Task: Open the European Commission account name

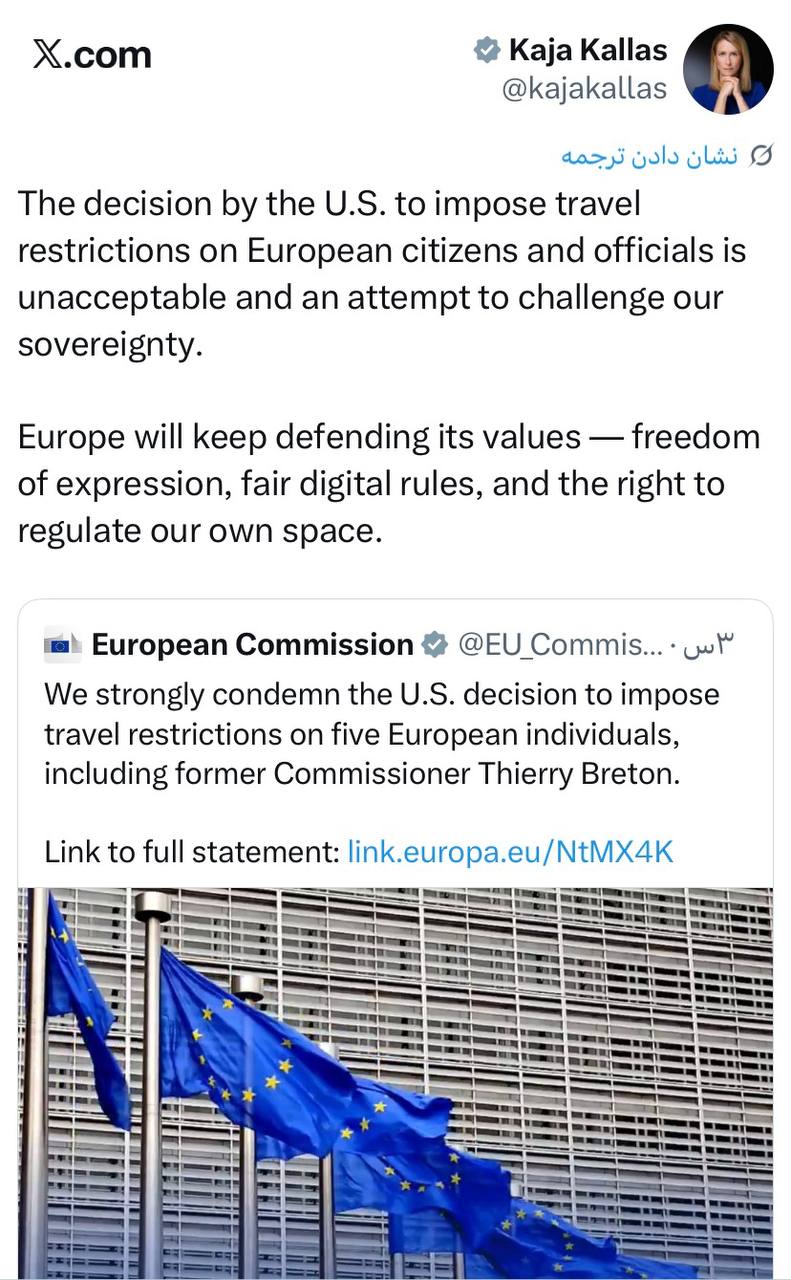Action: point(252,646)
